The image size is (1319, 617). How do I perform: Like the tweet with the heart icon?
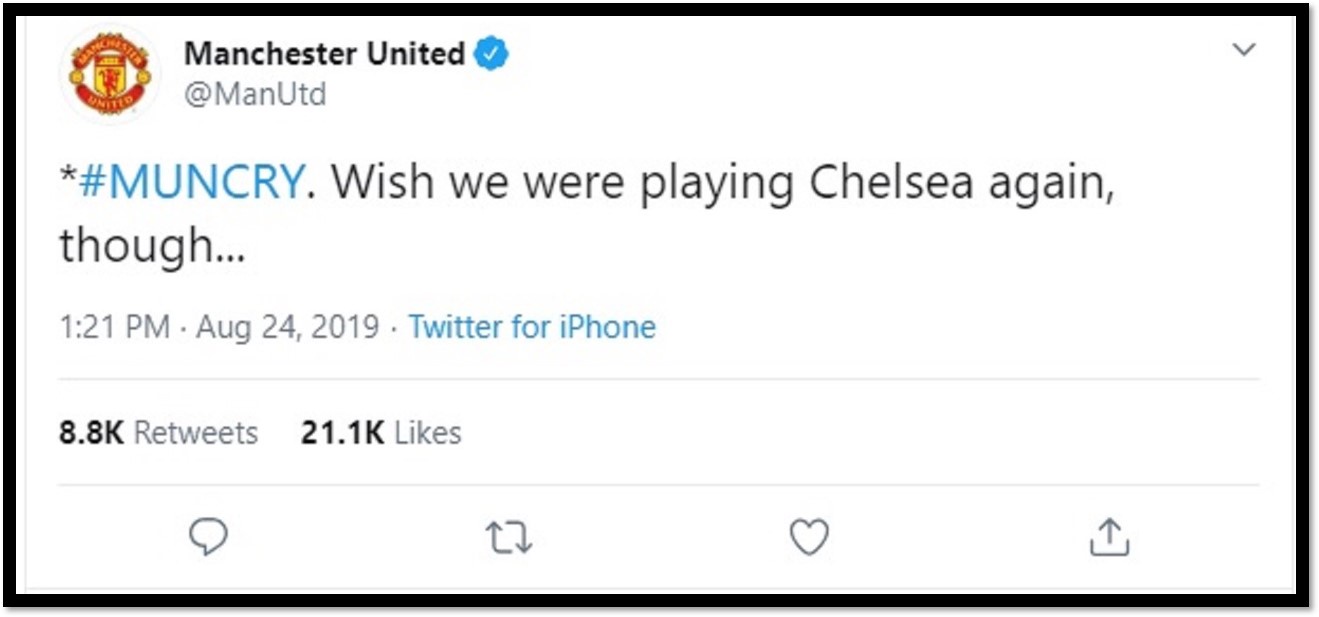pos(809,539)
